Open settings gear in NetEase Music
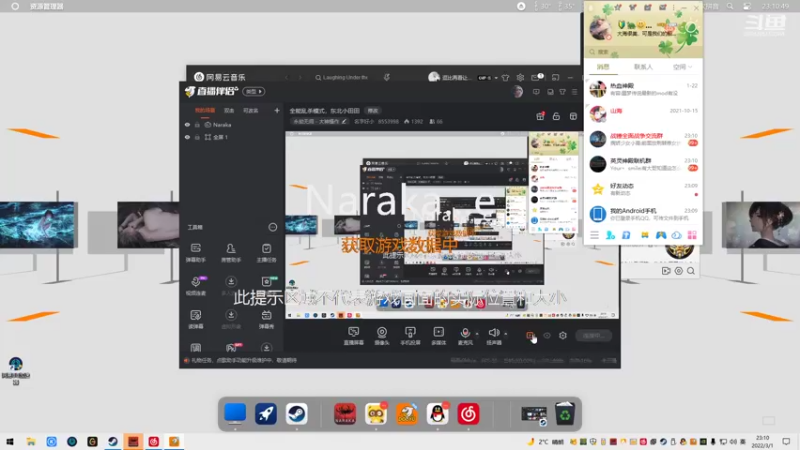Viewport: 800px width, 450px height. [520, 78]
